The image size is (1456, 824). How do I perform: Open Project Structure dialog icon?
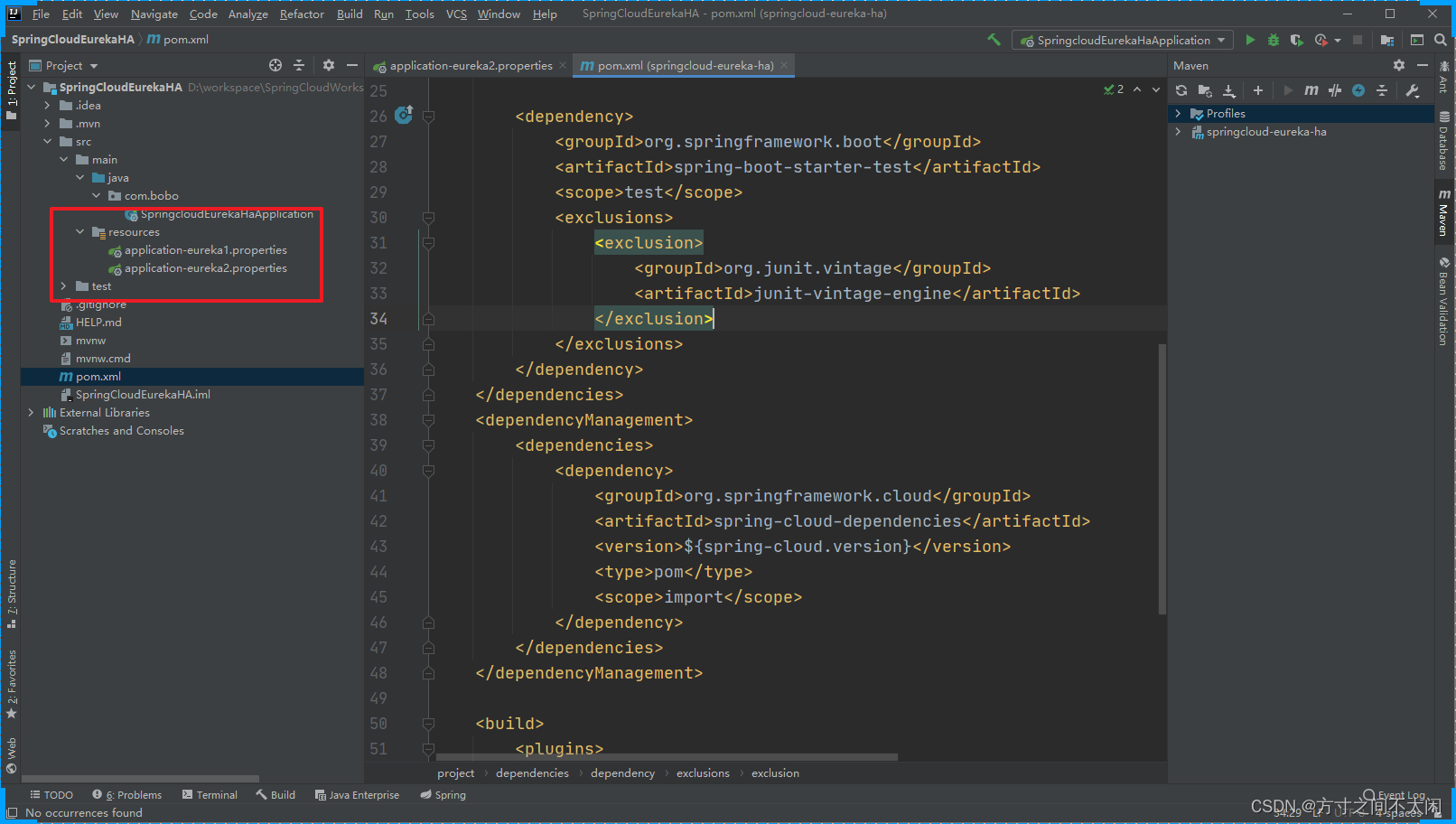1387,40
